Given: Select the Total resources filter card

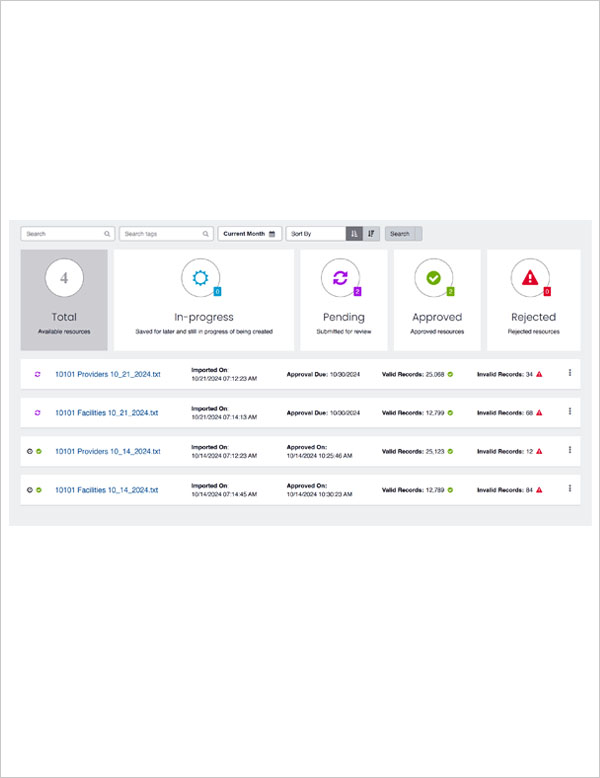Looking at the screenshot, I should pyautogui.click(x=64, y=300).
